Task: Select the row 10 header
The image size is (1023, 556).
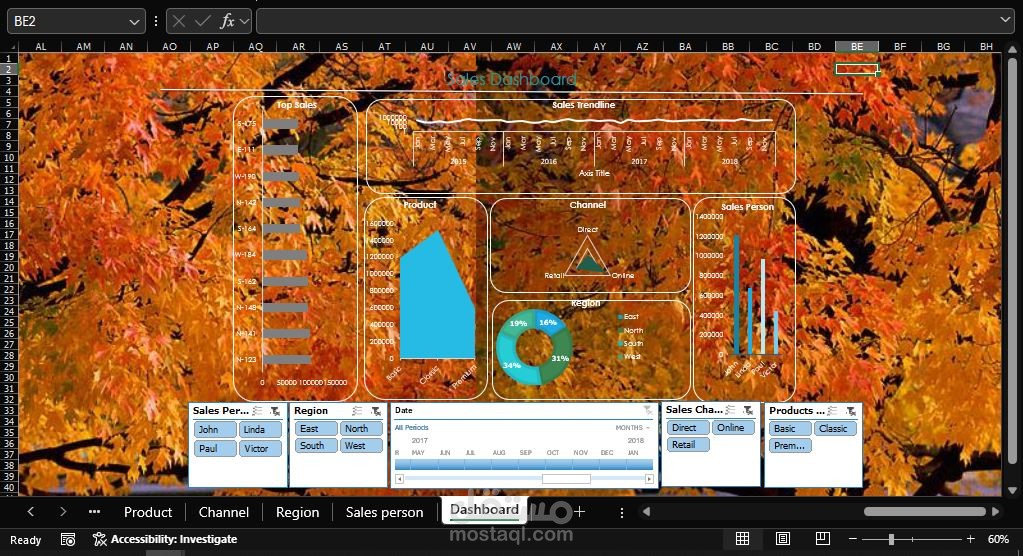Action: 9,157
